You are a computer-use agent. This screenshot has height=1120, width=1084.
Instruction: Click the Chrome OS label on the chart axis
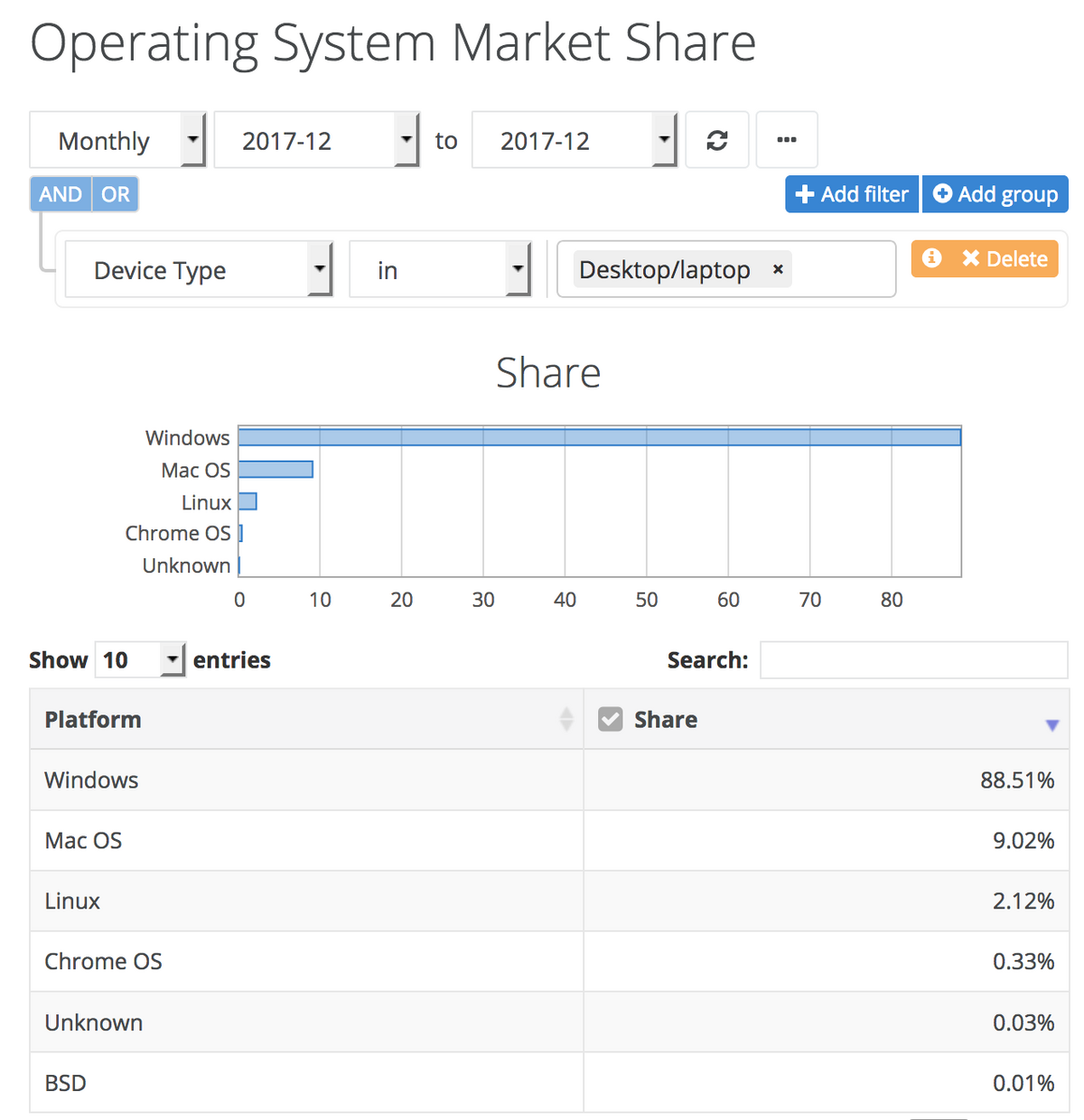coord(178,533)
